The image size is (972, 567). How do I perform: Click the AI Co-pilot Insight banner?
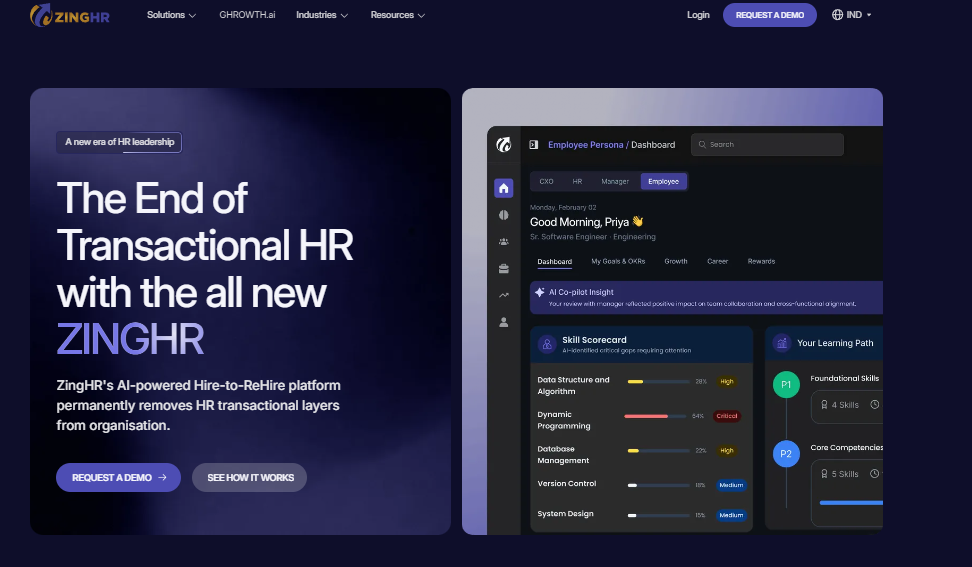[706, 297]
